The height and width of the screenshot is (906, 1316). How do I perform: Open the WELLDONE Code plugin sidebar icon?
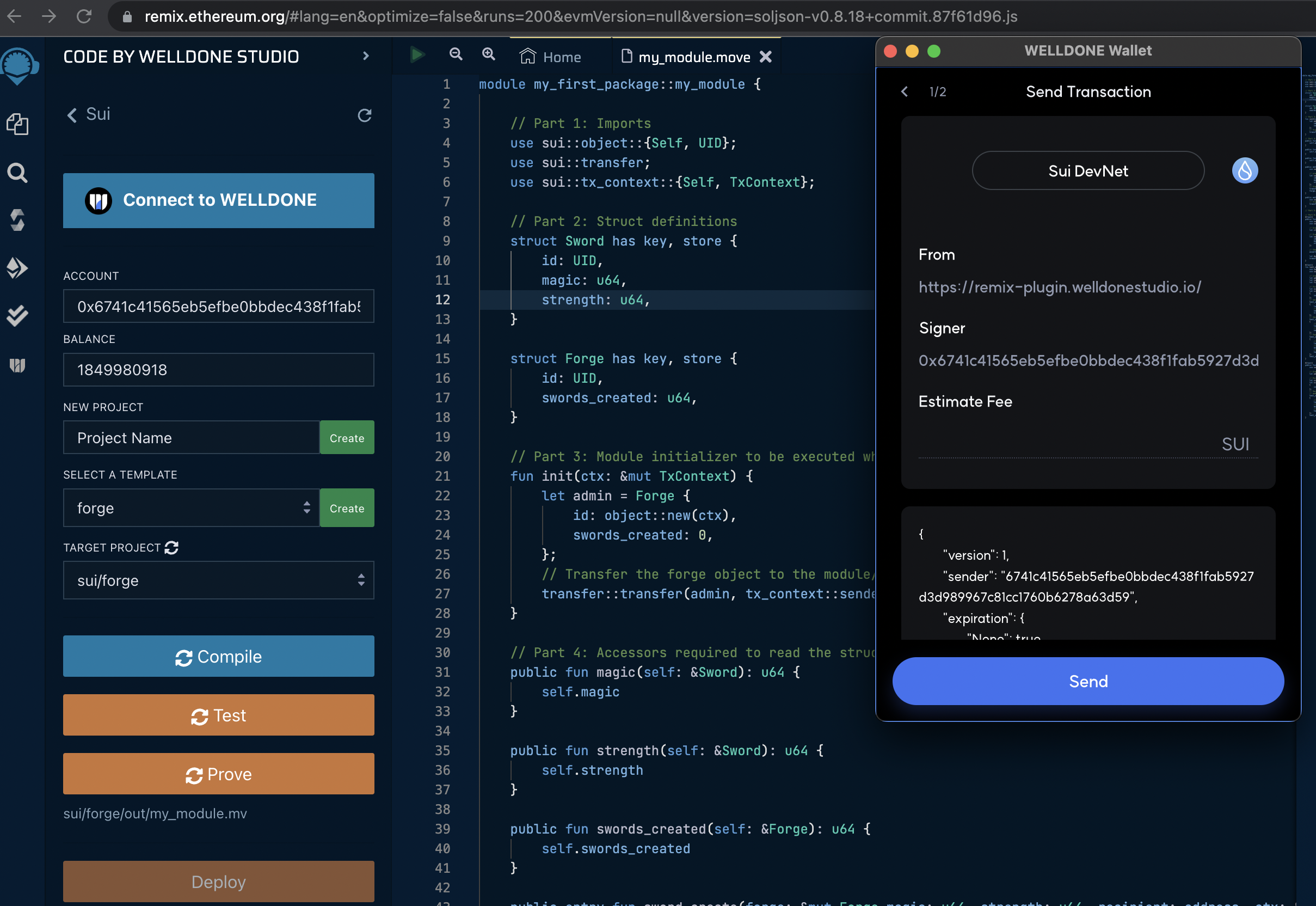(17, 365)
